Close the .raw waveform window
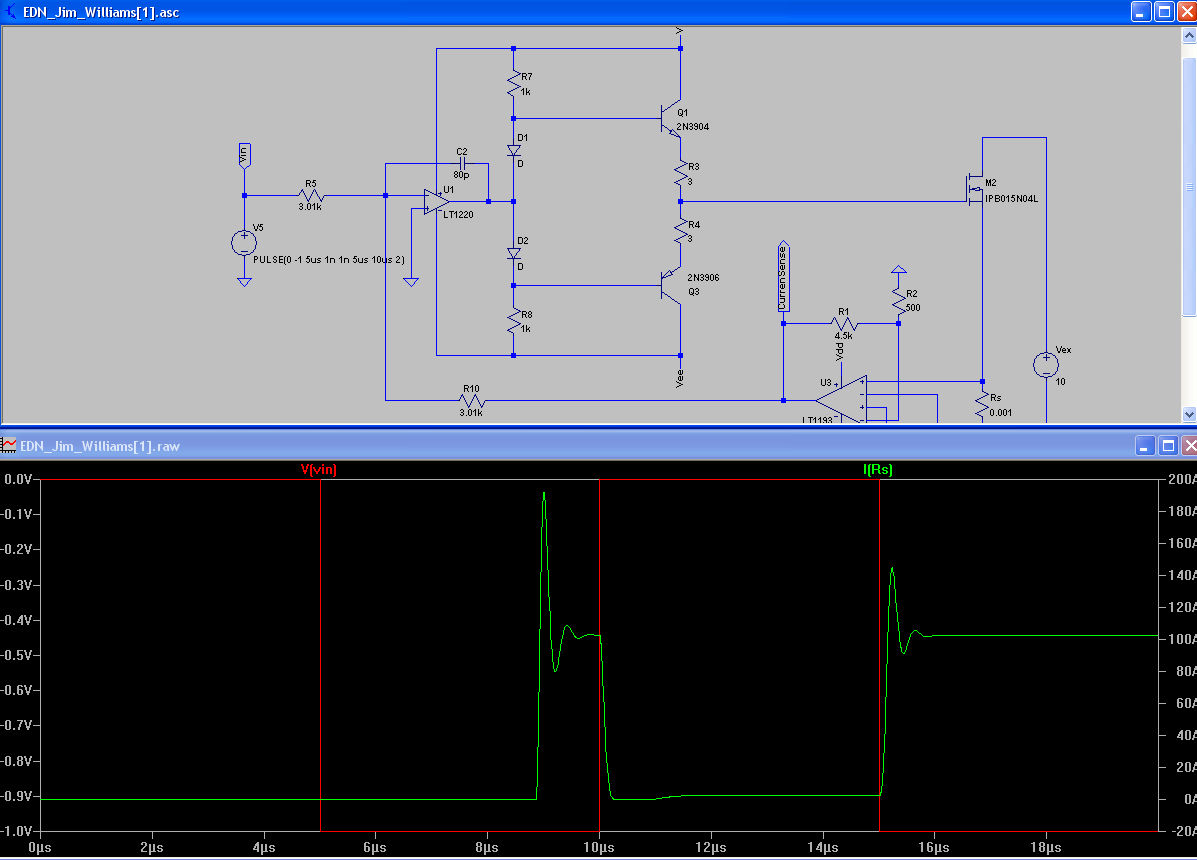Viewport: 1197px width, 860px height. 1190,446
